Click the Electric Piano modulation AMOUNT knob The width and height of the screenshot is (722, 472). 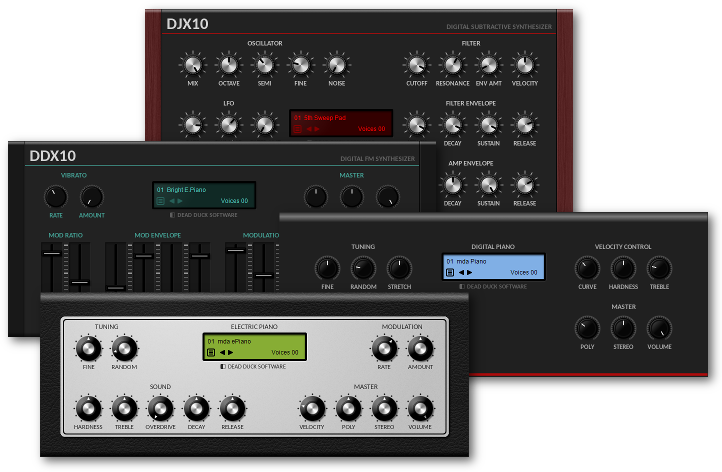[x=420, y=349]
